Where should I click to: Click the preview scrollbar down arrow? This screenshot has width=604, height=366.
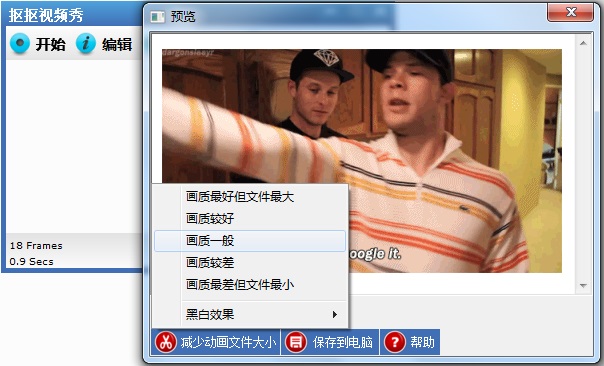point(583,285)
